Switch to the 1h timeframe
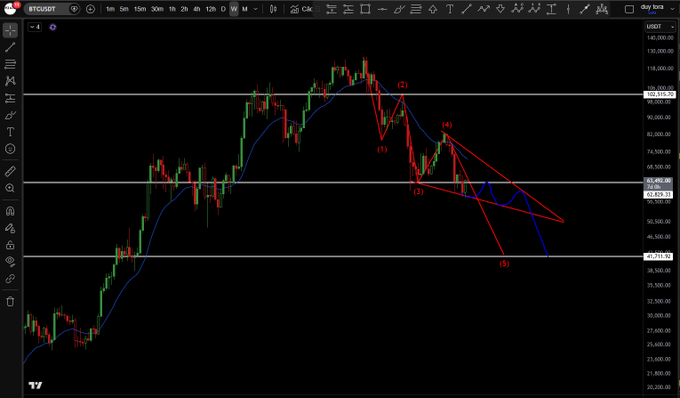Screen dimensions: 680x398 [172, 9]
